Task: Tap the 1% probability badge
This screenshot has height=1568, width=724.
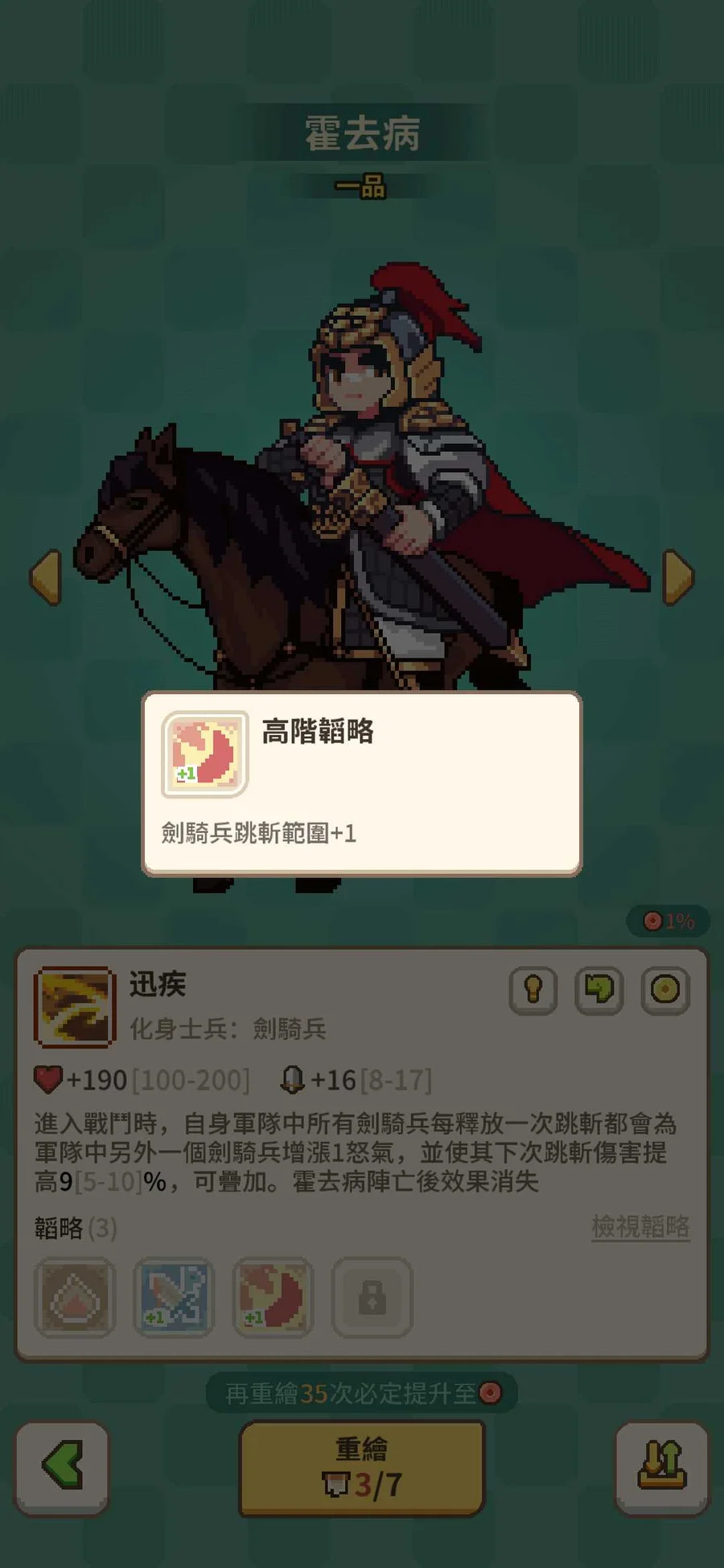Action: click(668, 922)
